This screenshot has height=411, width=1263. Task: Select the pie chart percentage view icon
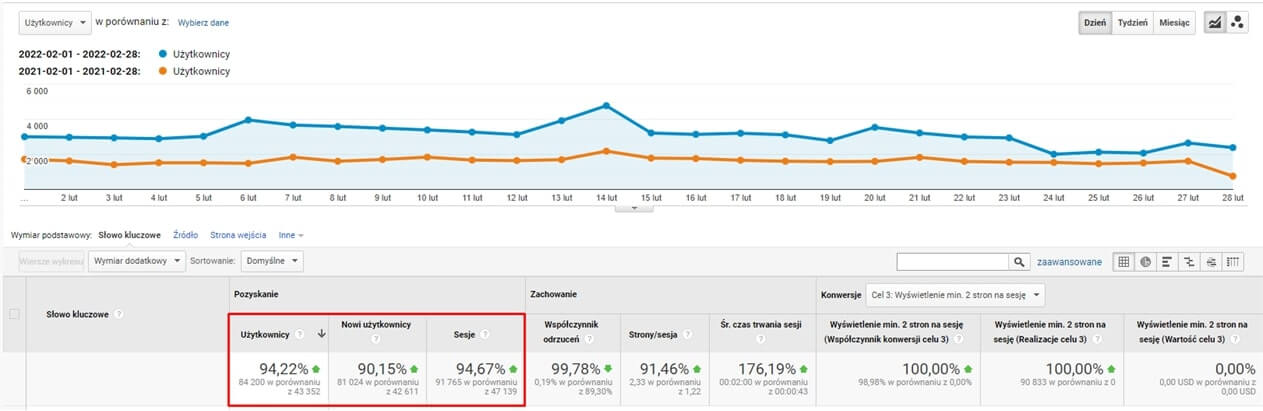click(x=1145, y=262)
